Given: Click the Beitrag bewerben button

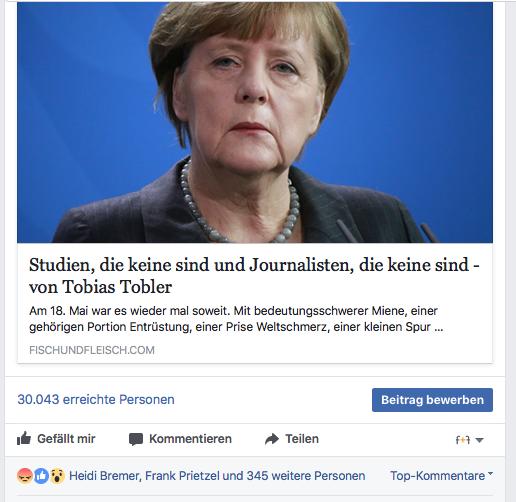Looking at the screenshot, I should coord(432,400).
